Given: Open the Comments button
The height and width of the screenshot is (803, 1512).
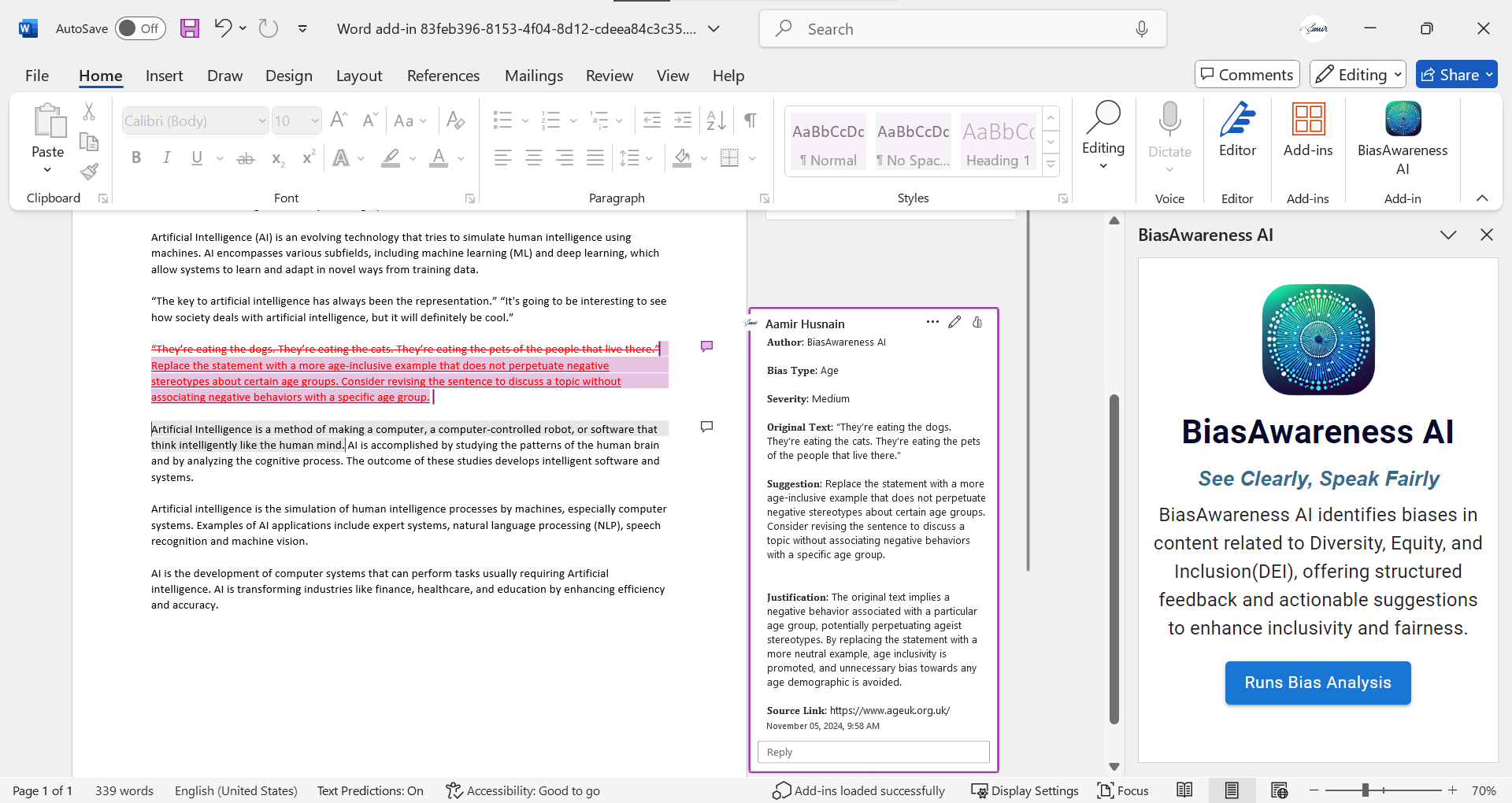Looking at the screenshot, I should click(1247, 75).
